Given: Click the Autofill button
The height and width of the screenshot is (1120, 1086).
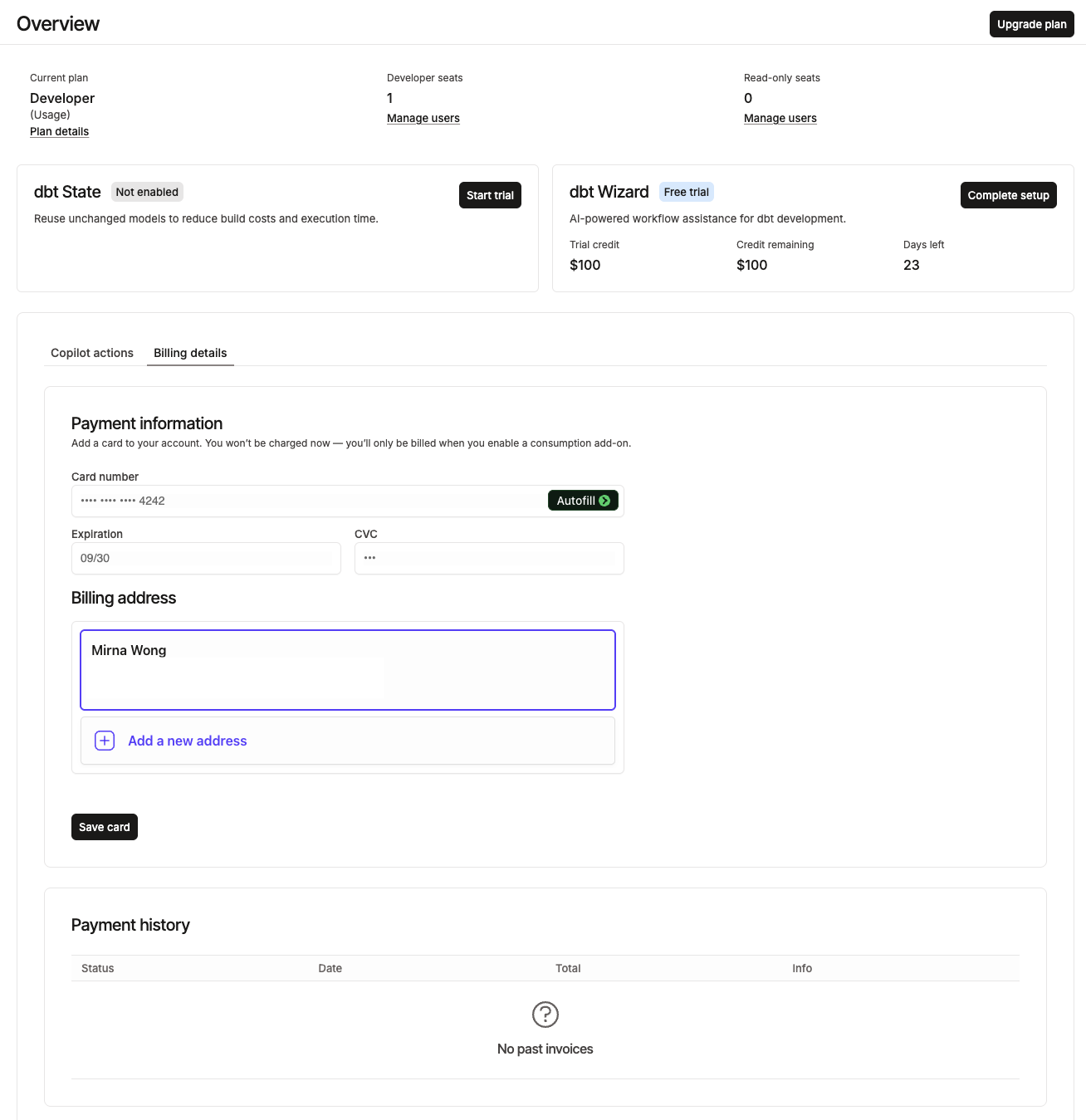Looking at the screenshot, I should click(583, 501).
